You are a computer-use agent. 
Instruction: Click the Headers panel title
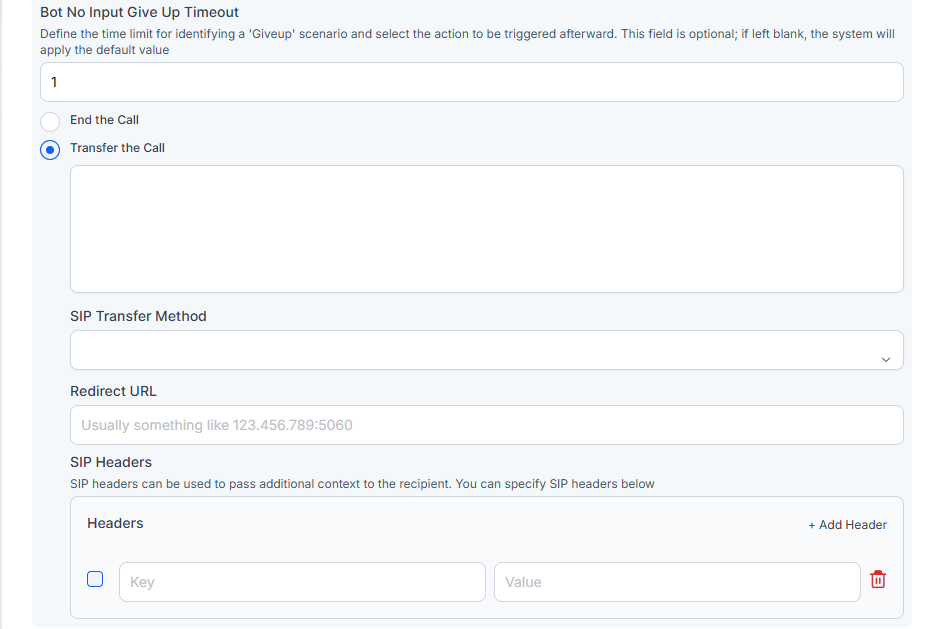(x=115, y=523)
